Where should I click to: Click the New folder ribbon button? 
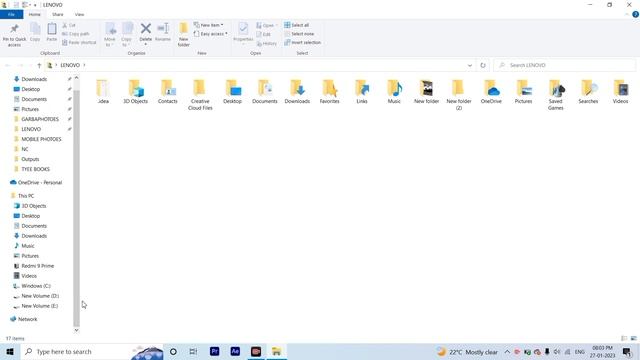click(x=184, y=35)
